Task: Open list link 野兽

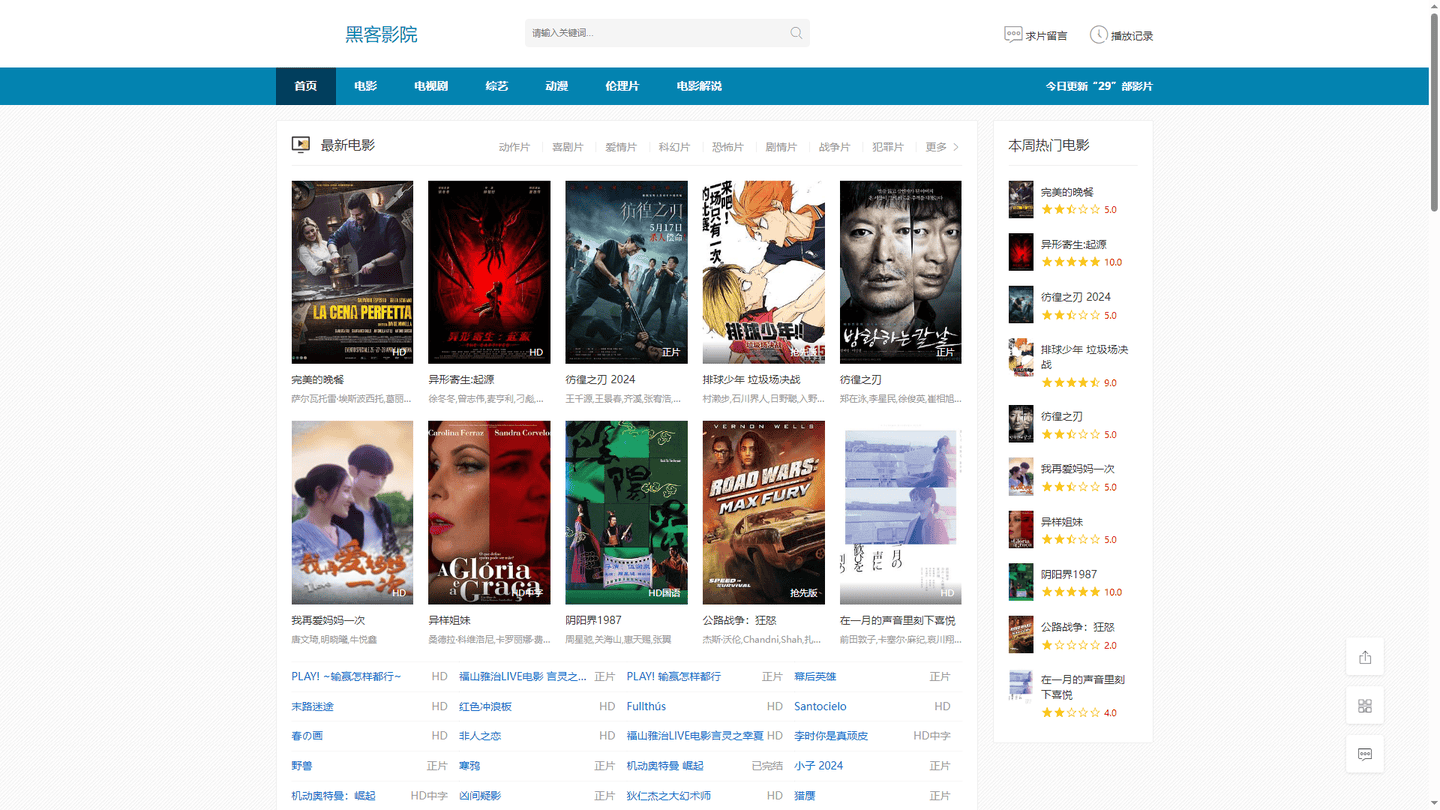Action: [x=302, y=766]
